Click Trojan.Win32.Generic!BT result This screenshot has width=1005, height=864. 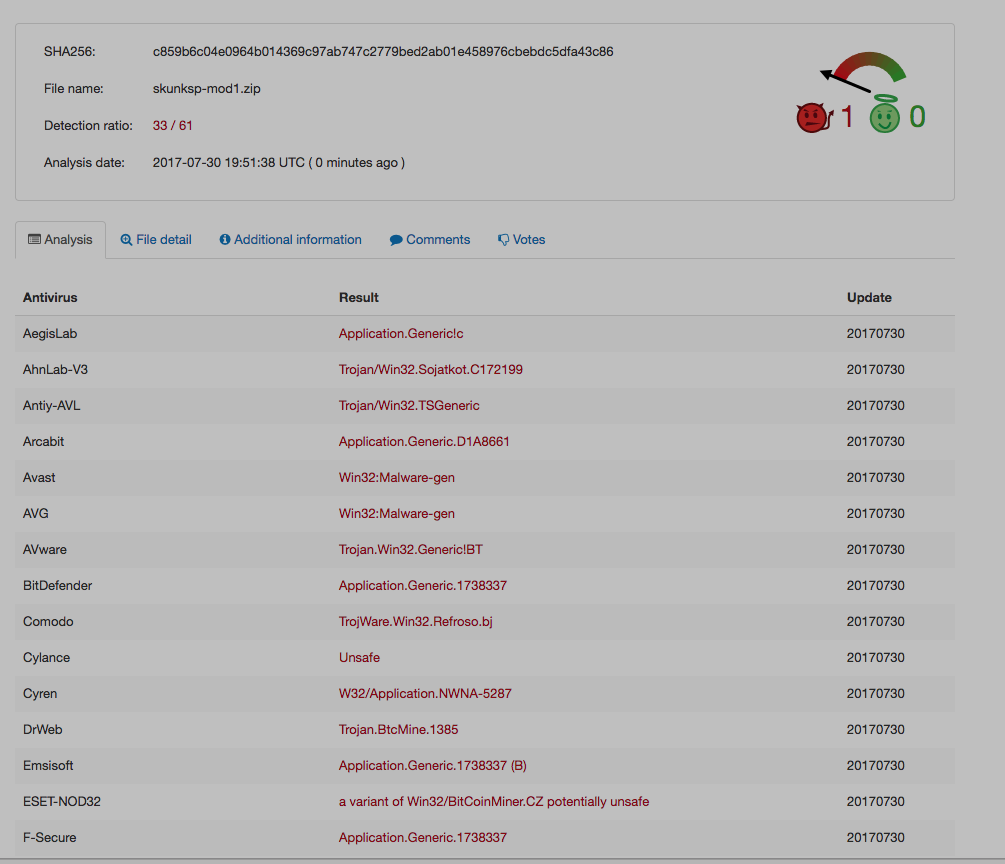click(x=411, y=549)
